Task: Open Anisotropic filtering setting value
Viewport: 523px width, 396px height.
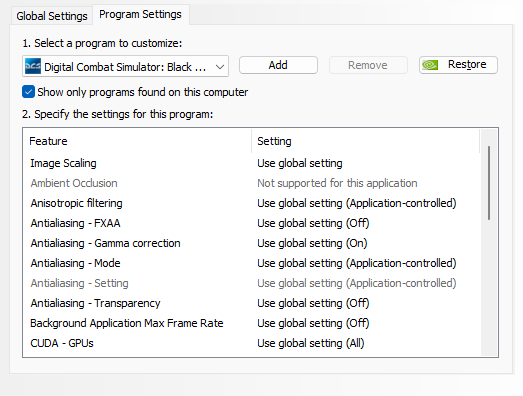Action: (357, 203)
